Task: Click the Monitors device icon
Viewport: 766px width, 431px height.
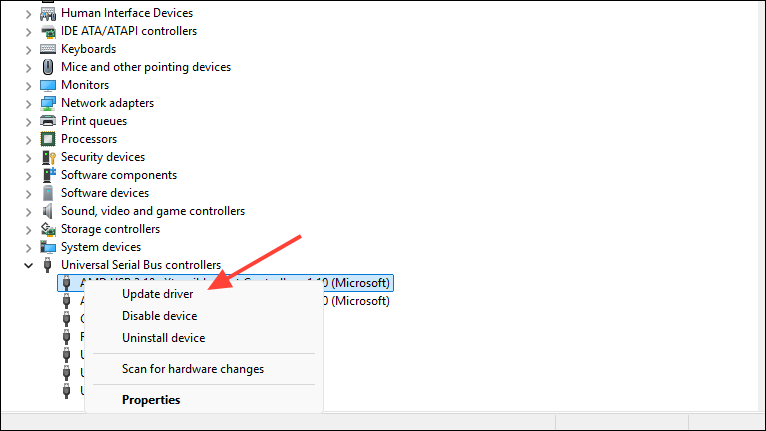Action: [x=48, y=85]
